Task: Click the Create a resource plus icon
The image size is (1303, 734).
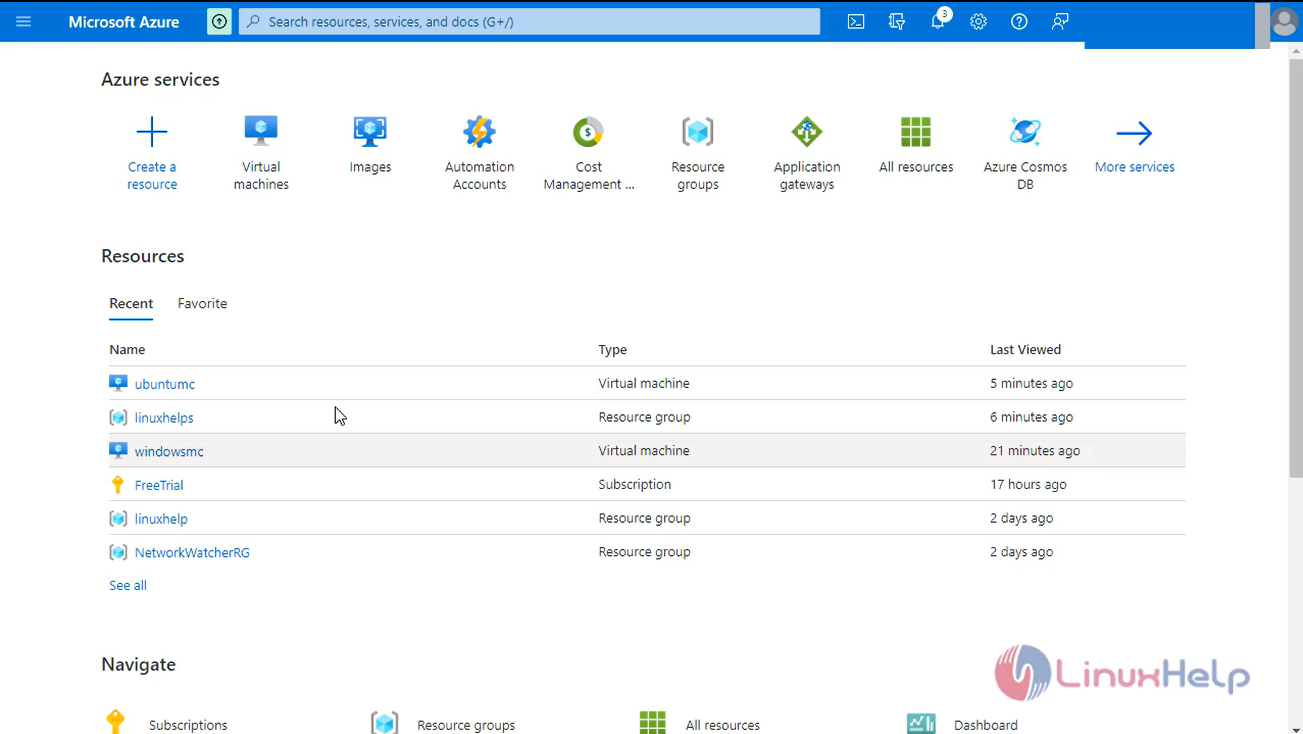Action: point(152,132)
